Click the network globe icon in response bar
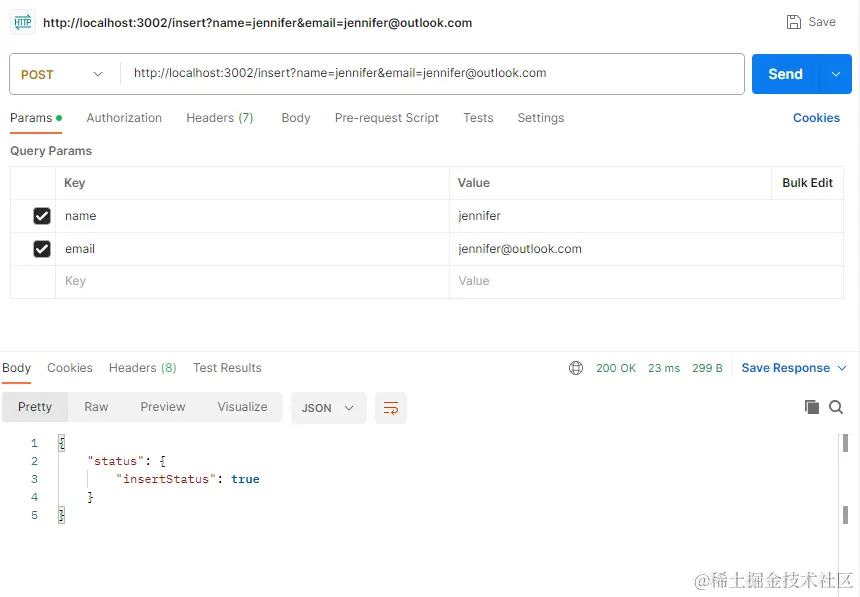Screen dimensions: 860x597 [576, 368]
